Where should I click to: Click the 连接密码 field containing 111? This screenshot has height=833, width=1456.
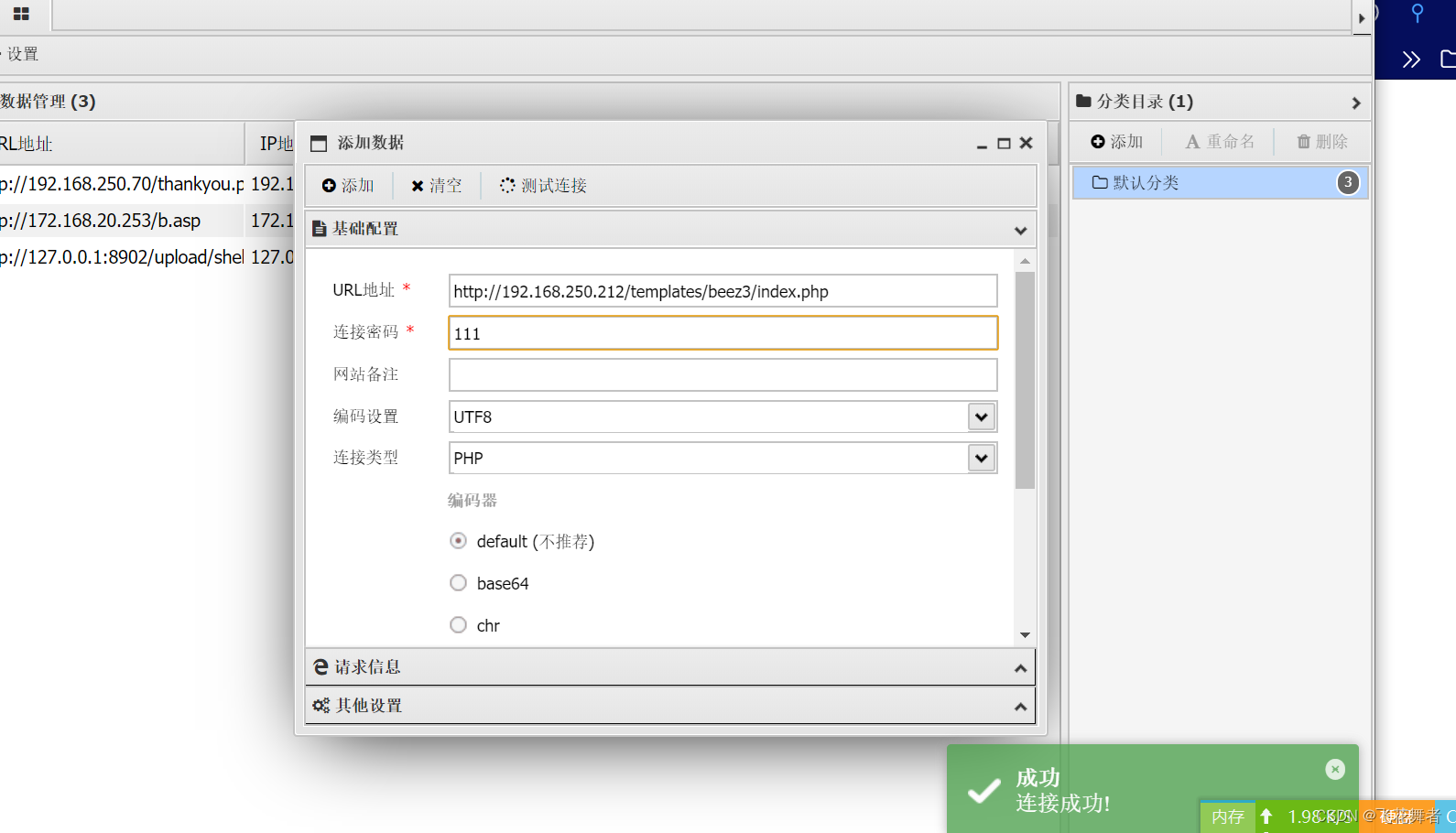723,333
